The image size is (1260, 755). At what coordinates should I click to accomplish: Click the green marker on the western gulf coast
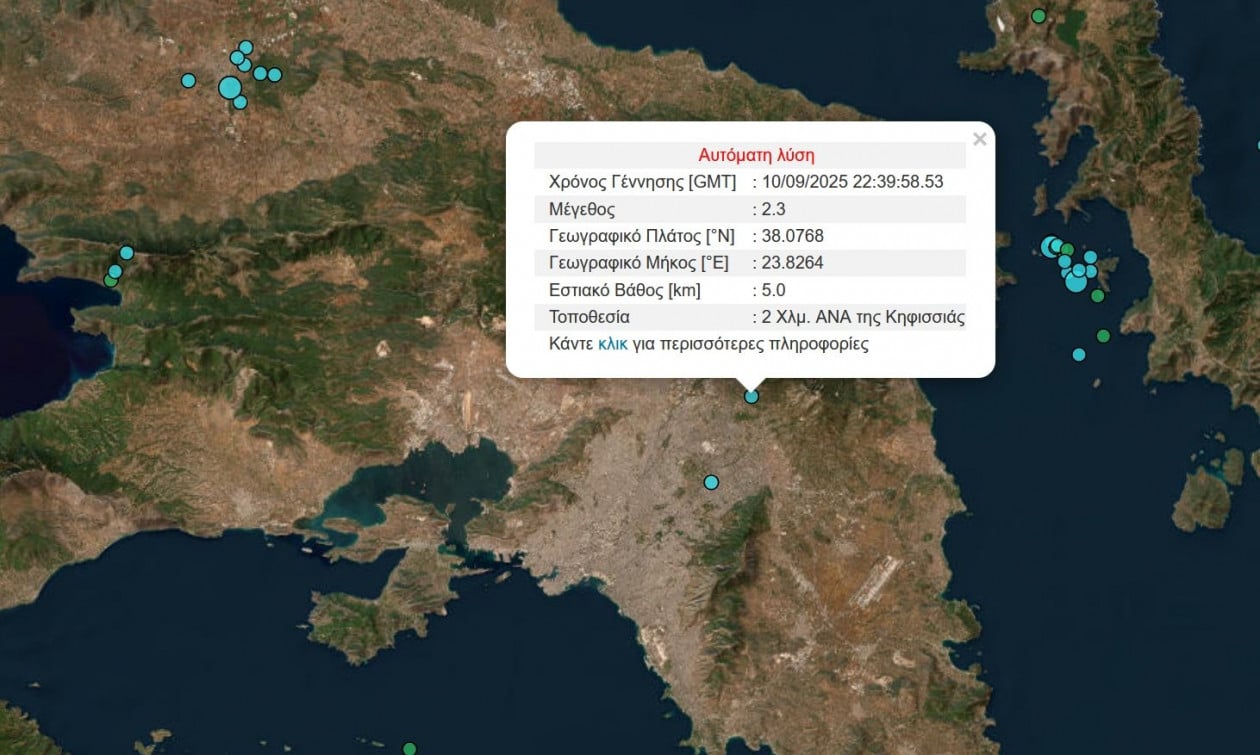[x=110, y=281]
